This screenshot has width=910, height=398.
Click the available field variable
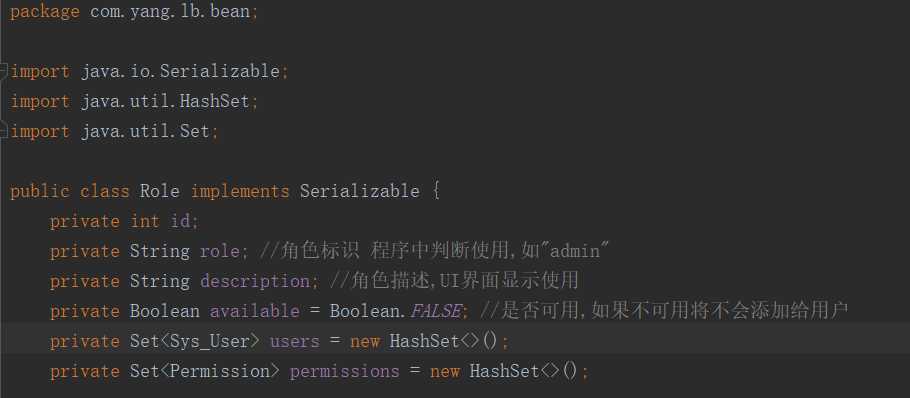pyautogui.click(x=255, y=312)
